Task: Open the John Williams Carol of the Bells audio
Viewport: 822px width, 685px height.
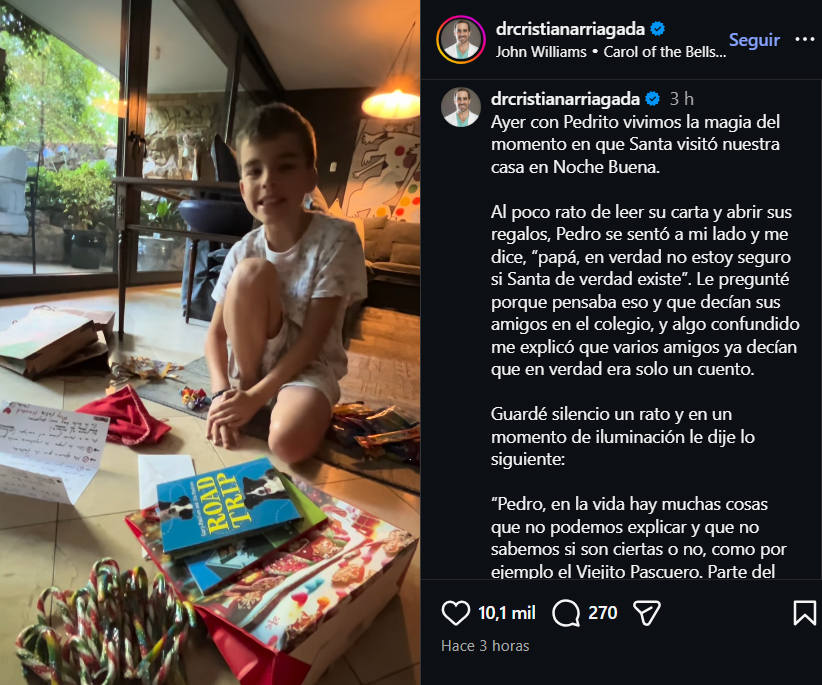Action: coord(611,52)
